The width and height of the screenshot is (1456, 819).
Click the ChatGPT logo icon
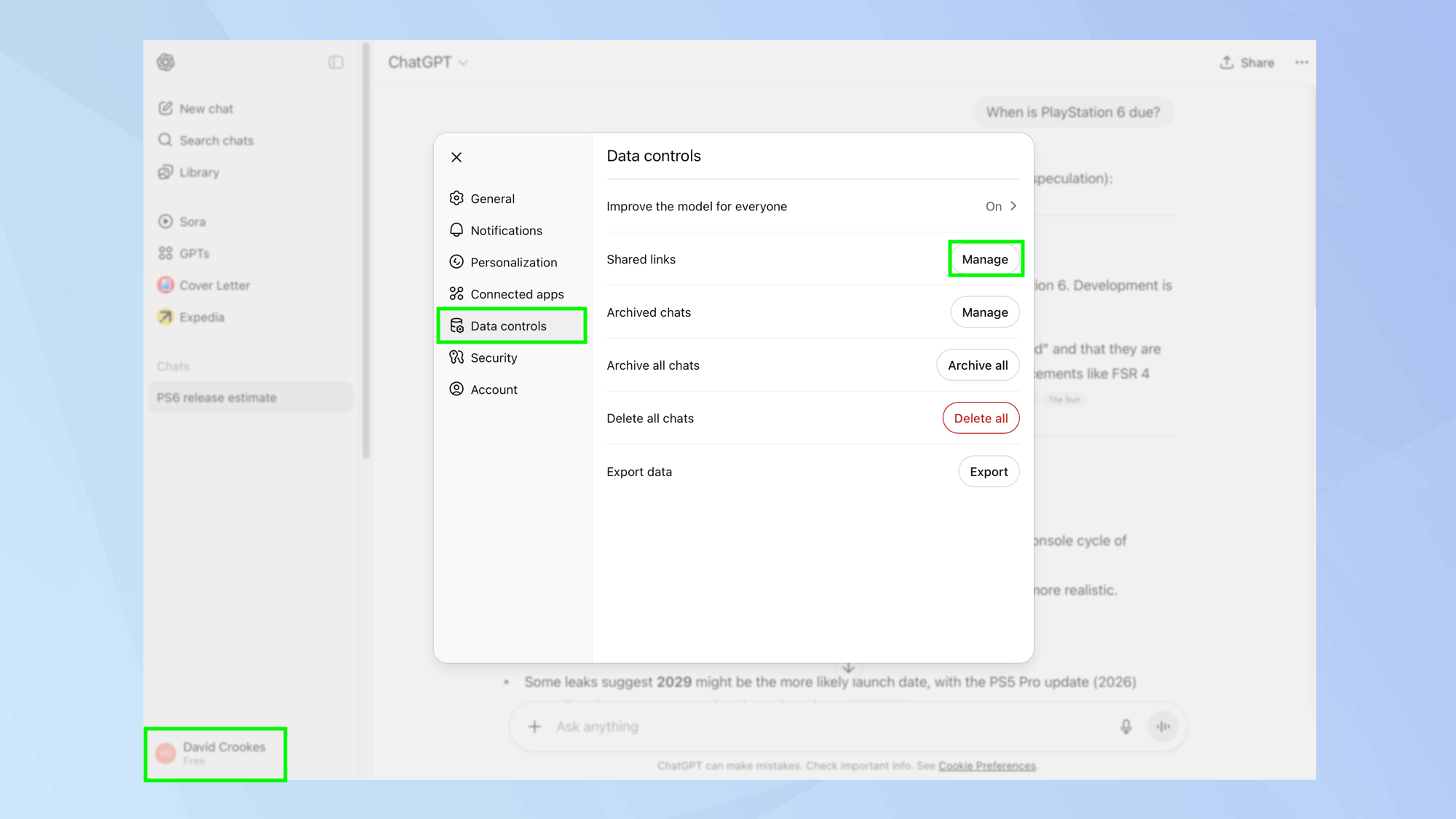click(x=165, y=63)
